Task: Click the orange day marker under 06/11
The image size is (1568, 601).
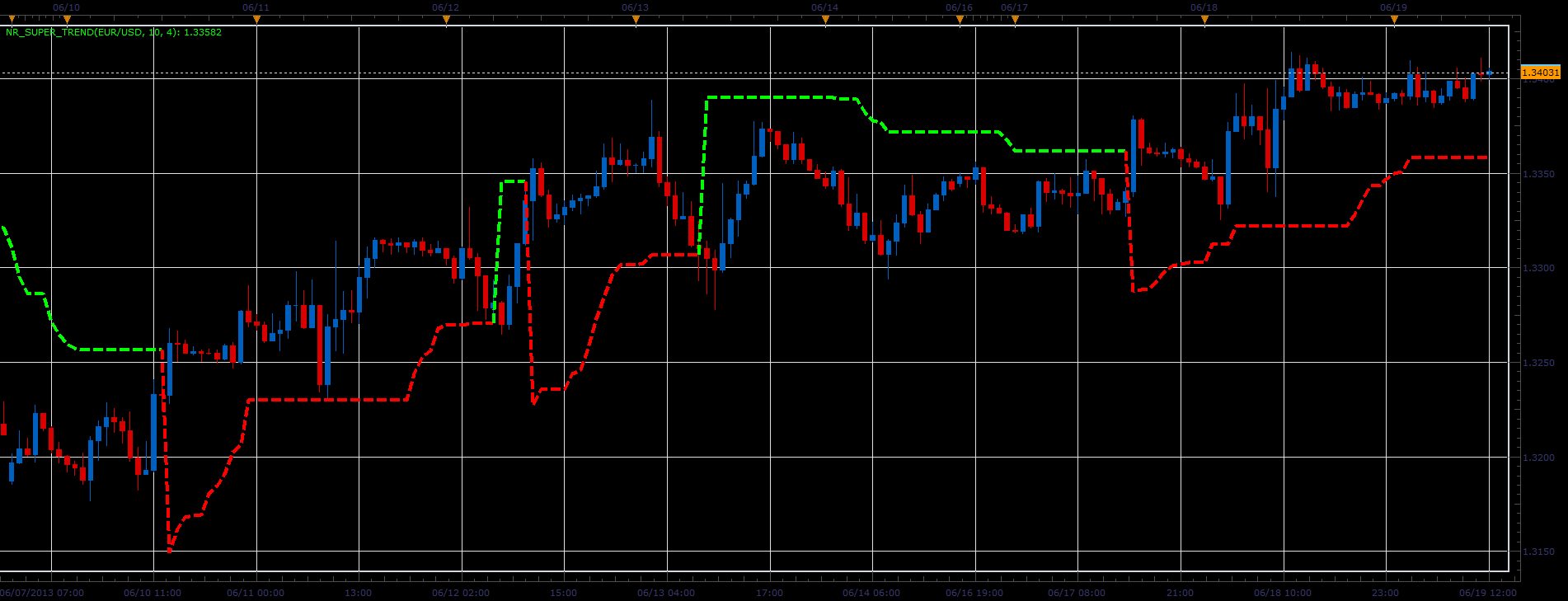Action: (256, 20)
